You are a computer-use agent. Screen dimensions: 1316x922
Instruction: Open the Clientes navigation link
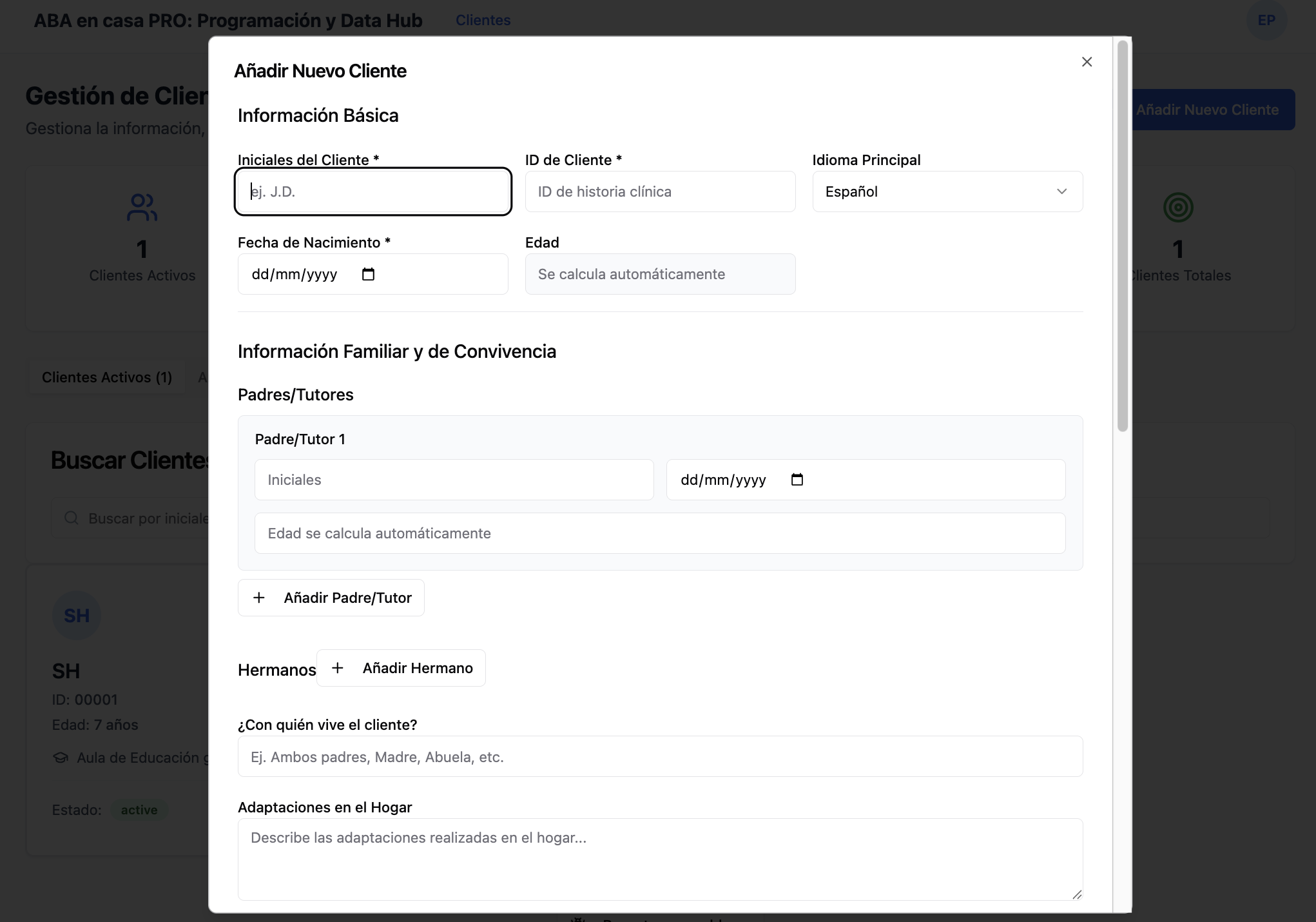[x=483, y=21]
